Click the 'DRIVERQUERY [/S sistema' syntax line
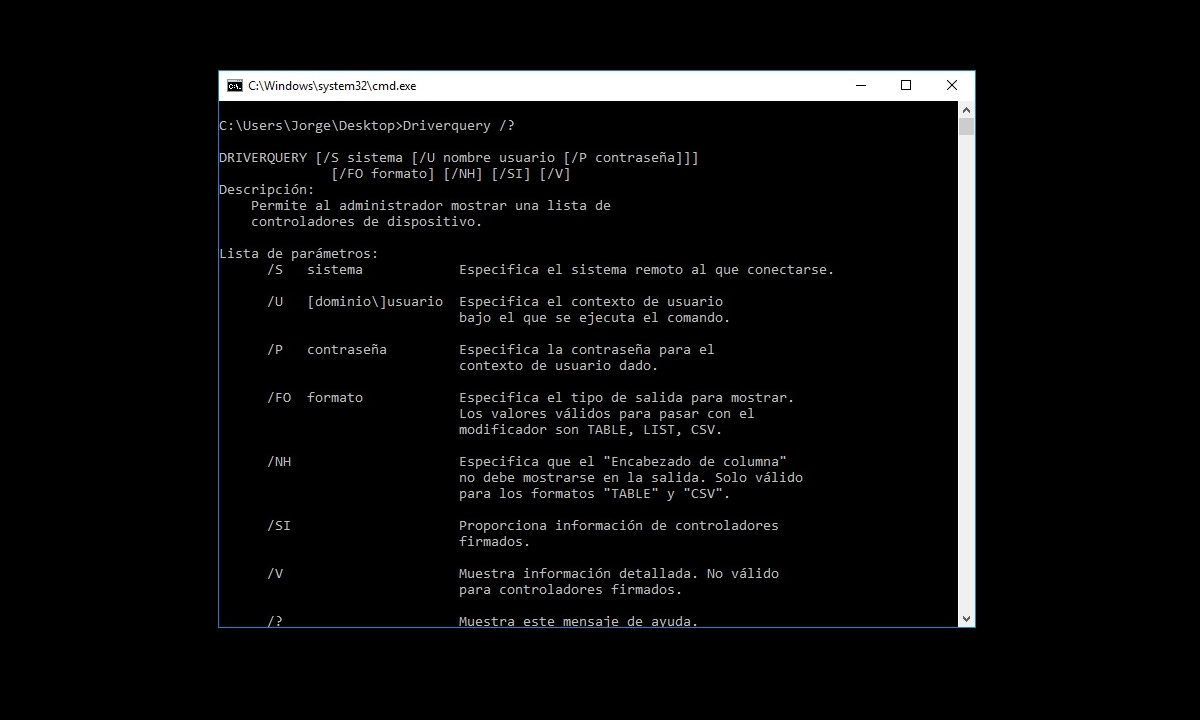Image resolution: width=1200 pixels, height=720 pixels. tap(459, 158)
